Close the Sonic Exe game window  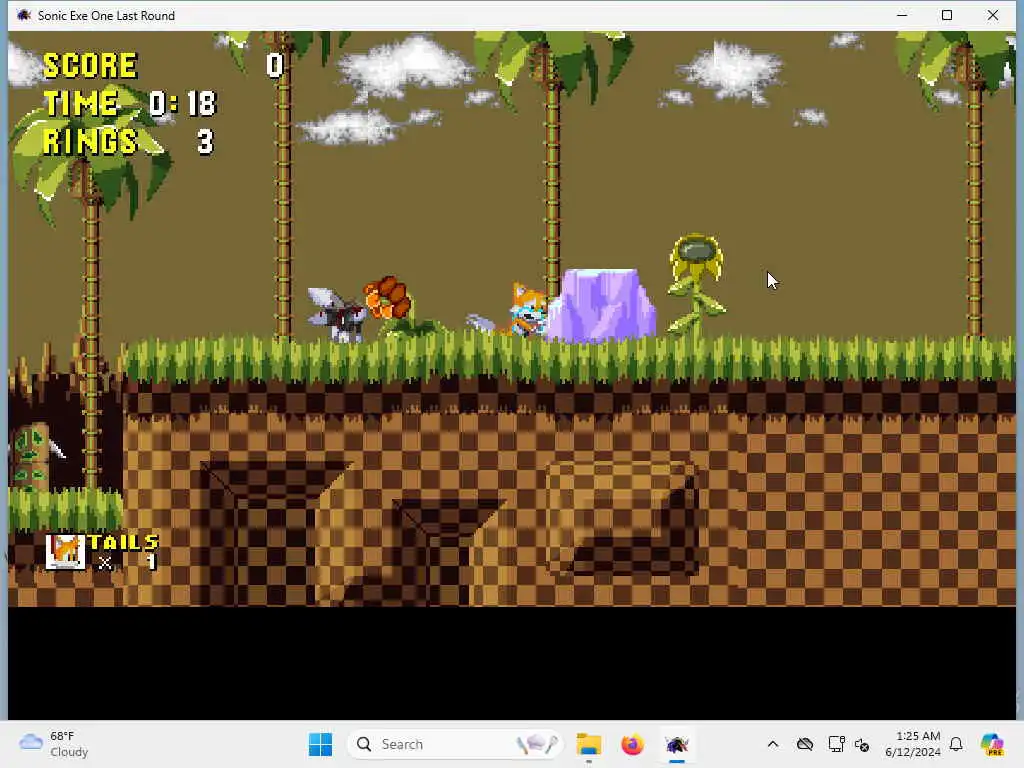(993, 15)
